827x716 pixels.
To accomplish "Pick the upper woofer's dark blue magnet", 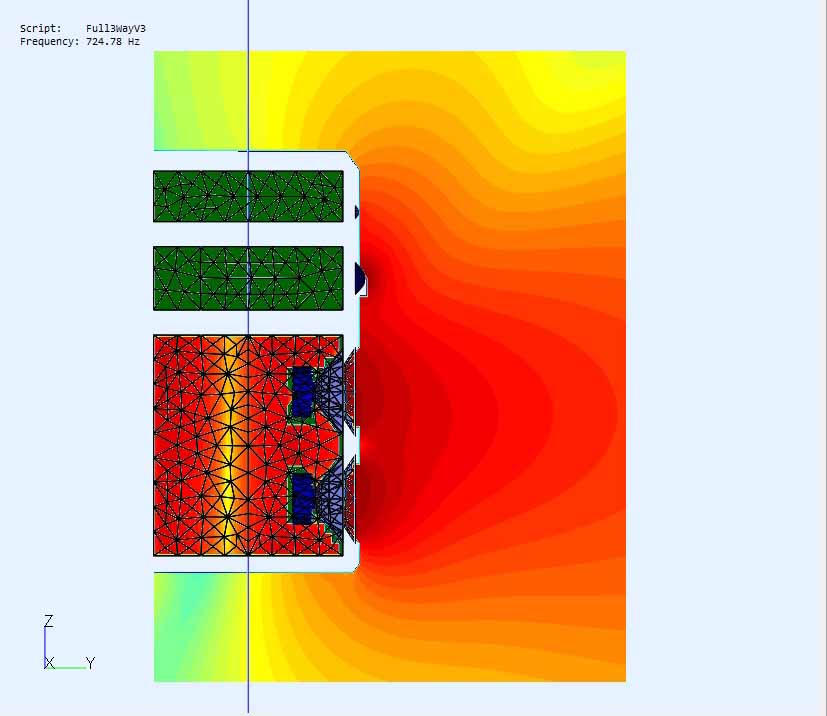I will (302, 392).
